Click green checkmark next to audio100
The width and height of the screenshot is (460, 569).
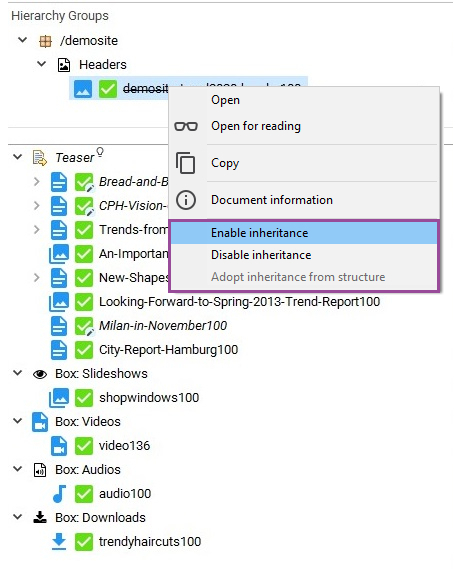pos(84,494)
